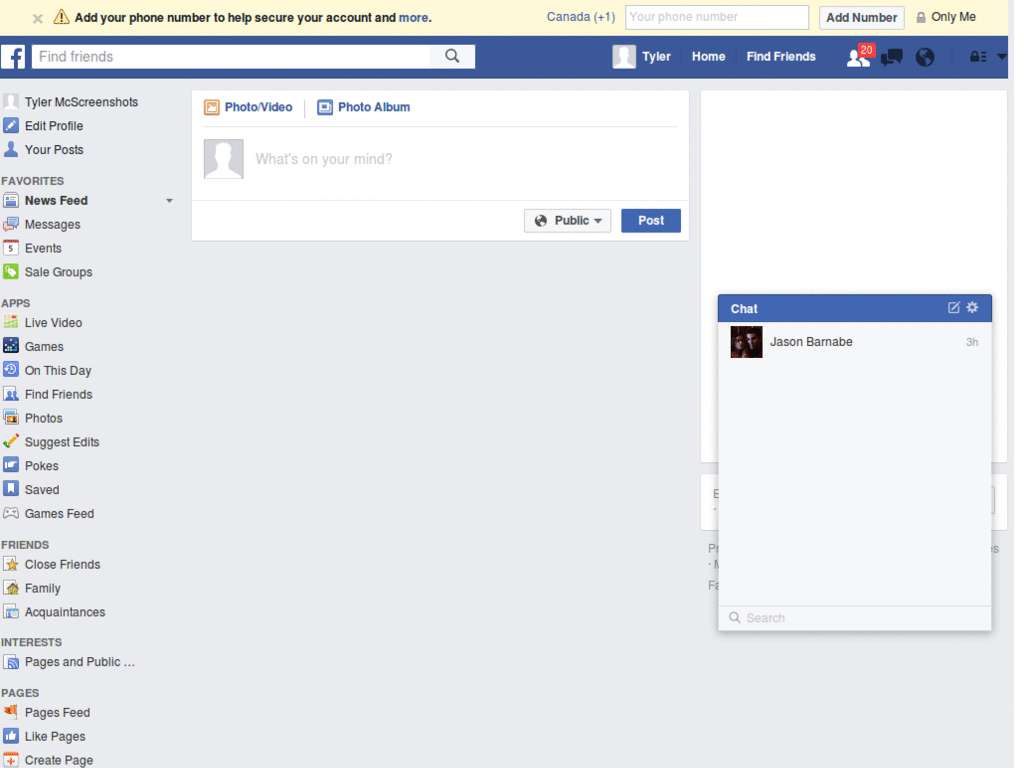Screen dimensions: 1024x768
Task: Open the Public audience dropdown
Action: tap(568, 221)
